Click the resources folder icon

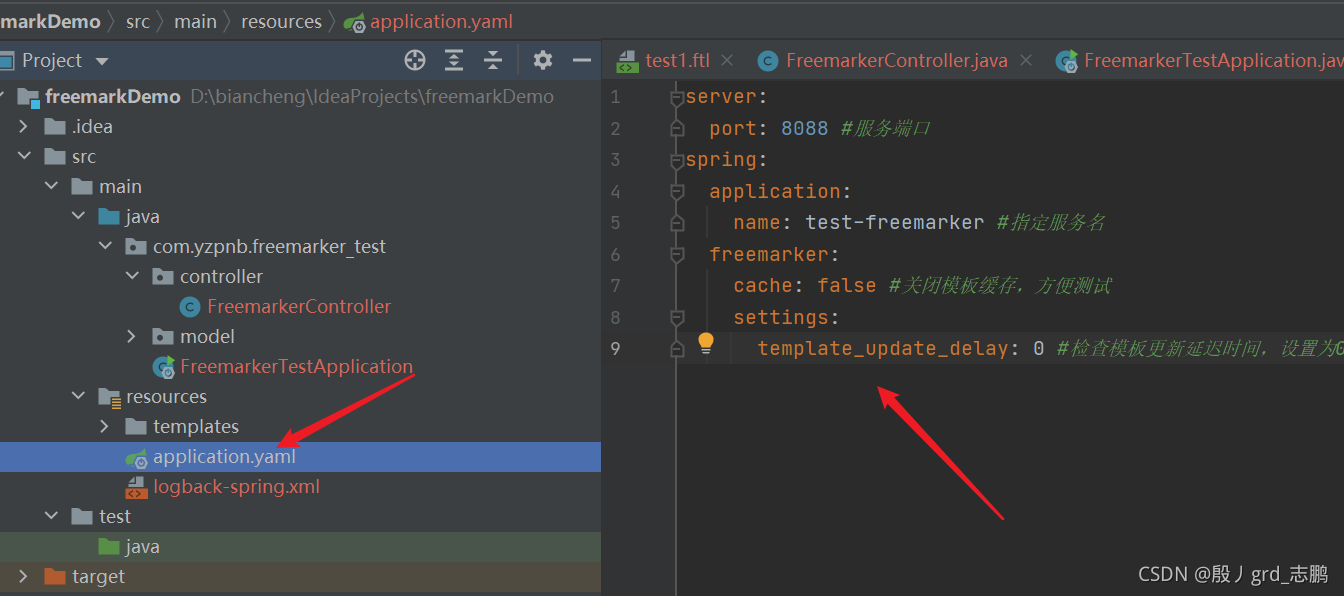coord(109,397)
